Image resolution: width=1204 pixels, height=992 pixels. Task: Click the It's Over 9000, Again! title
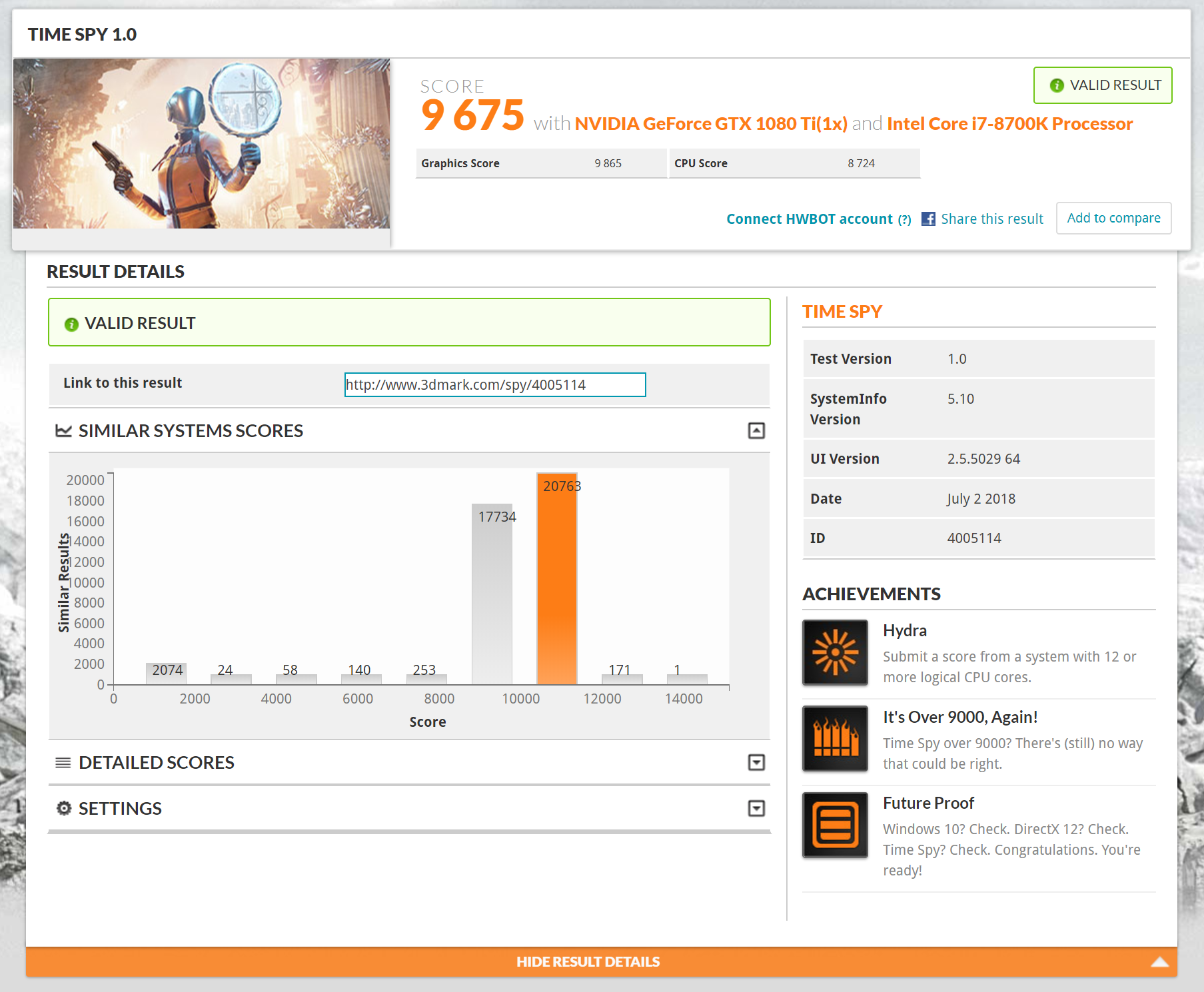pyautogui.click(x=960, y=717)
